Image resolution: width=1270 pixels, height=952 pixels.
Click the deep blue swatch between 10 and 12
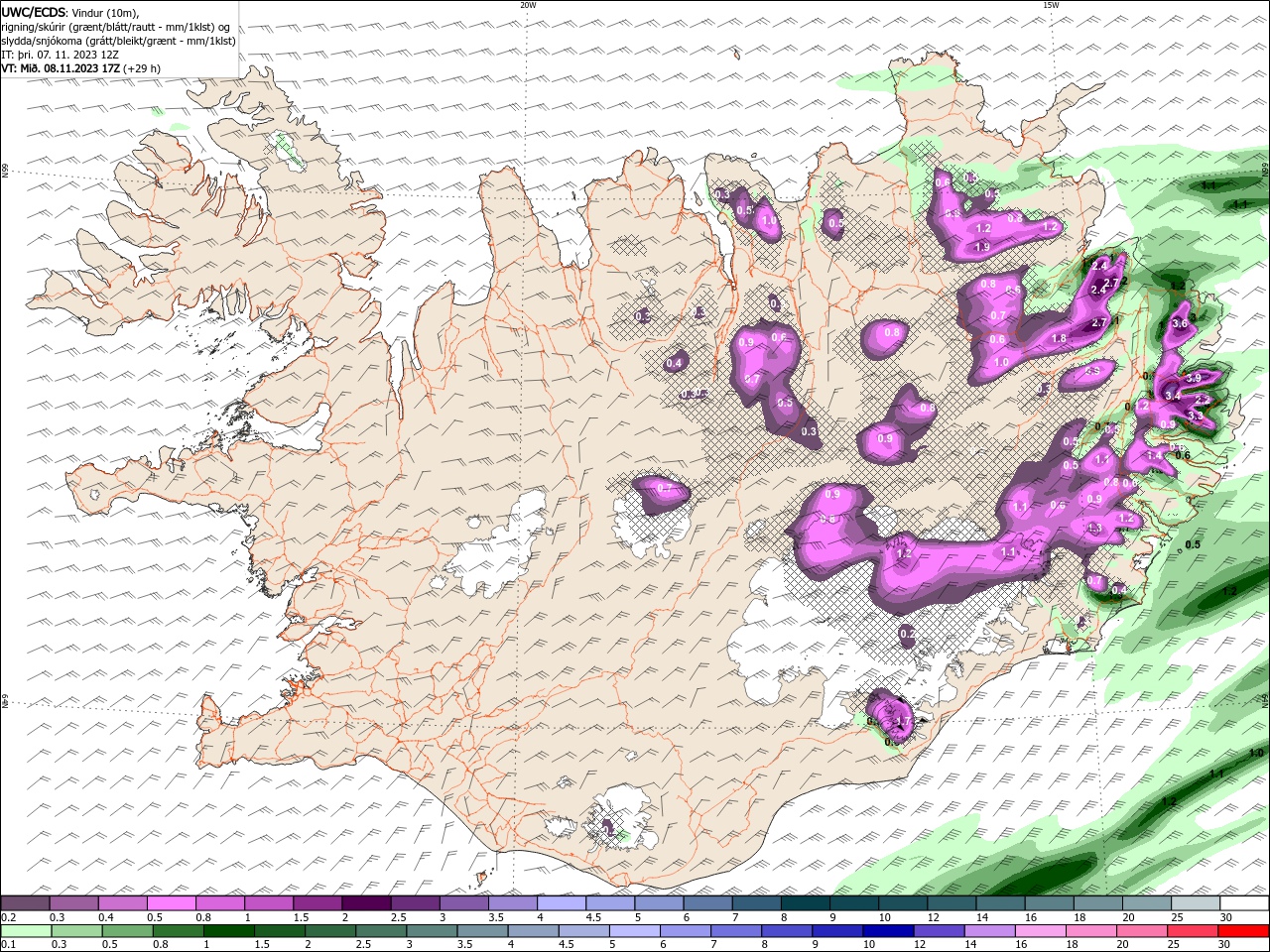[888, 931]
